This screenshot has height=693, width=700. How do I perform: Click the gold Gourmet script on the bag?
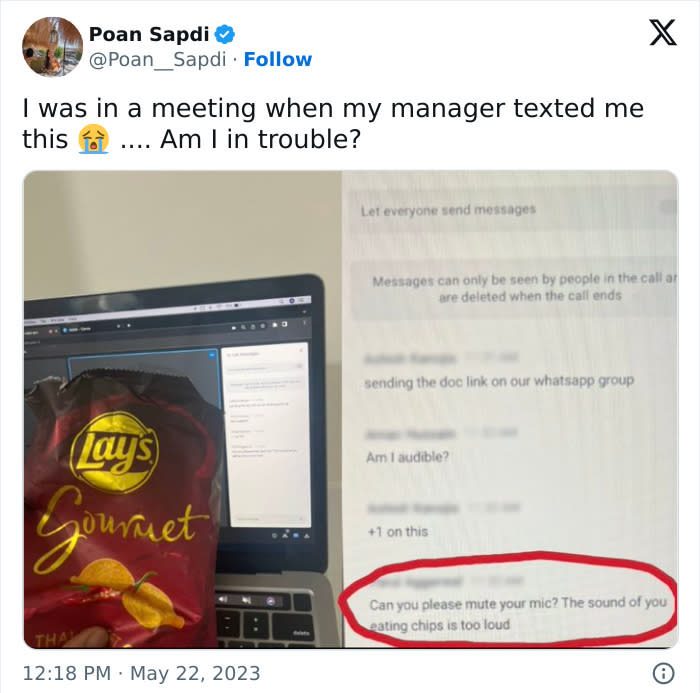pos(117,527)
